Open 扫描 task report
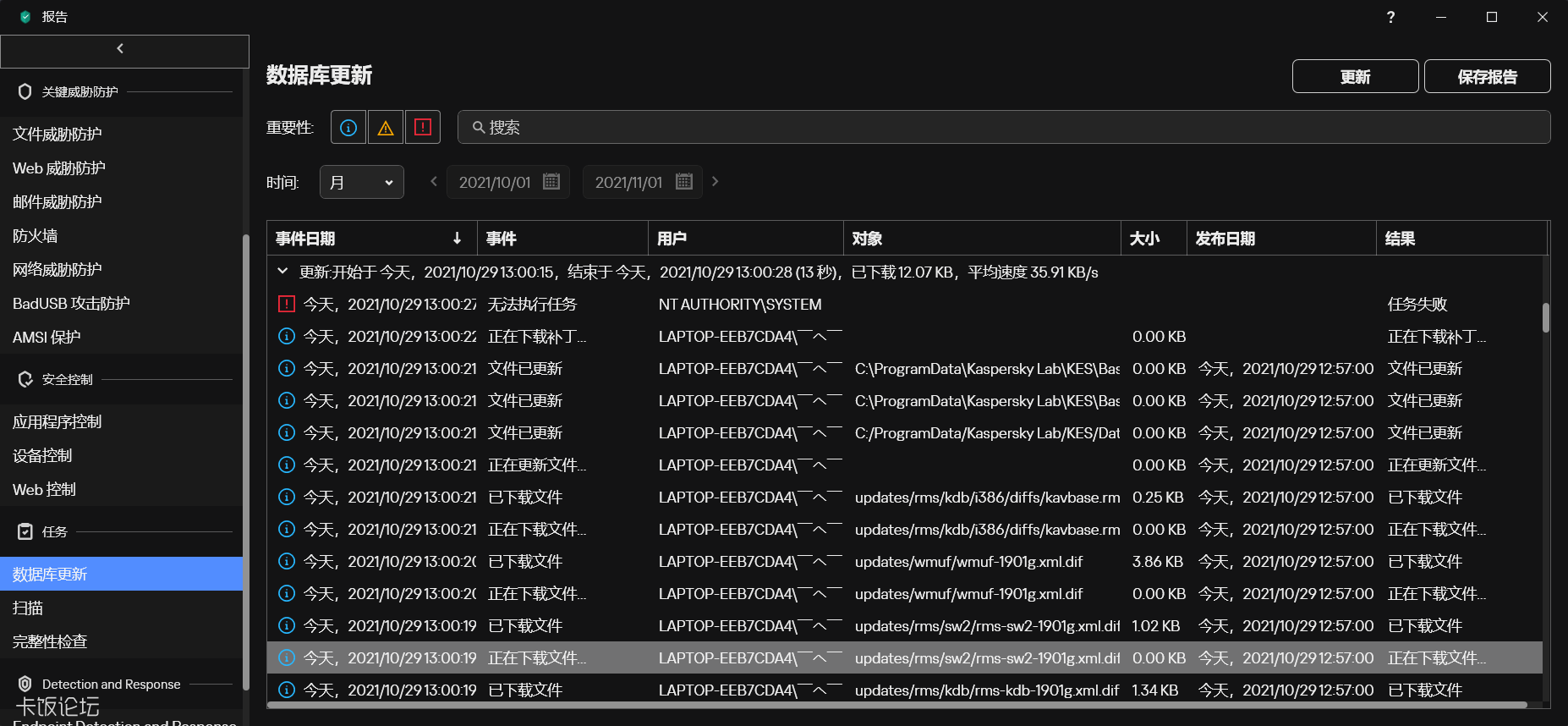1568x726 pixels. [121, 608]
